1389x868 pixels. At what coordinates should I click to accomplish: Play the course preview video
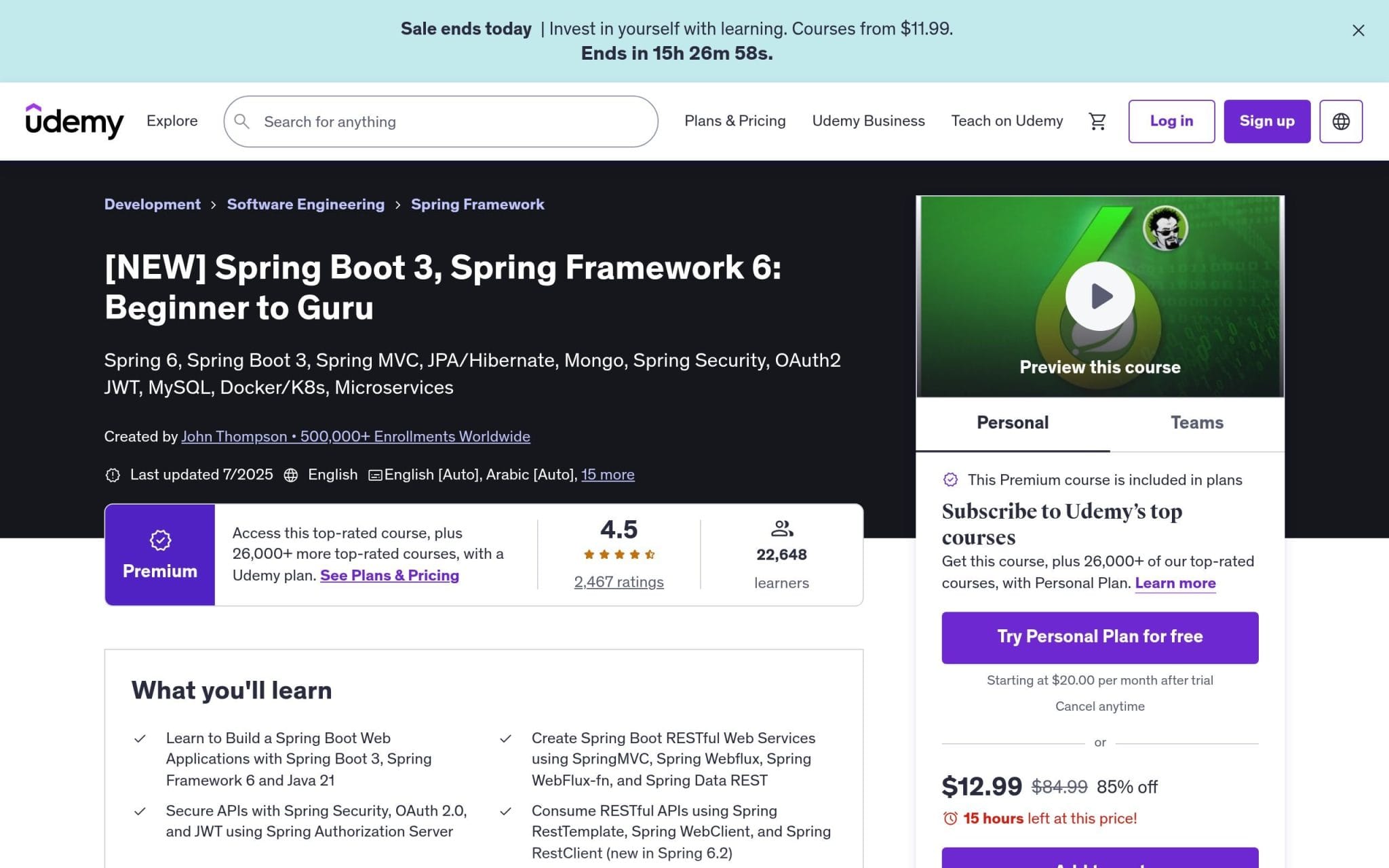1100,296
